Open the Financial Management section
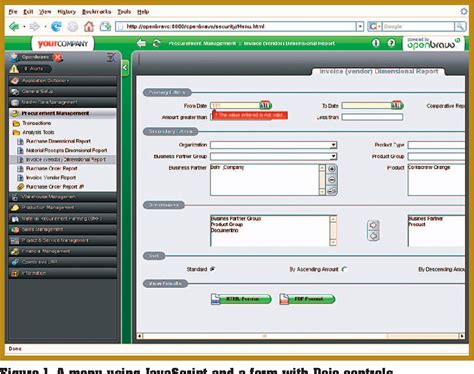Viewport: 474px width, 374px height. point(63,251)
